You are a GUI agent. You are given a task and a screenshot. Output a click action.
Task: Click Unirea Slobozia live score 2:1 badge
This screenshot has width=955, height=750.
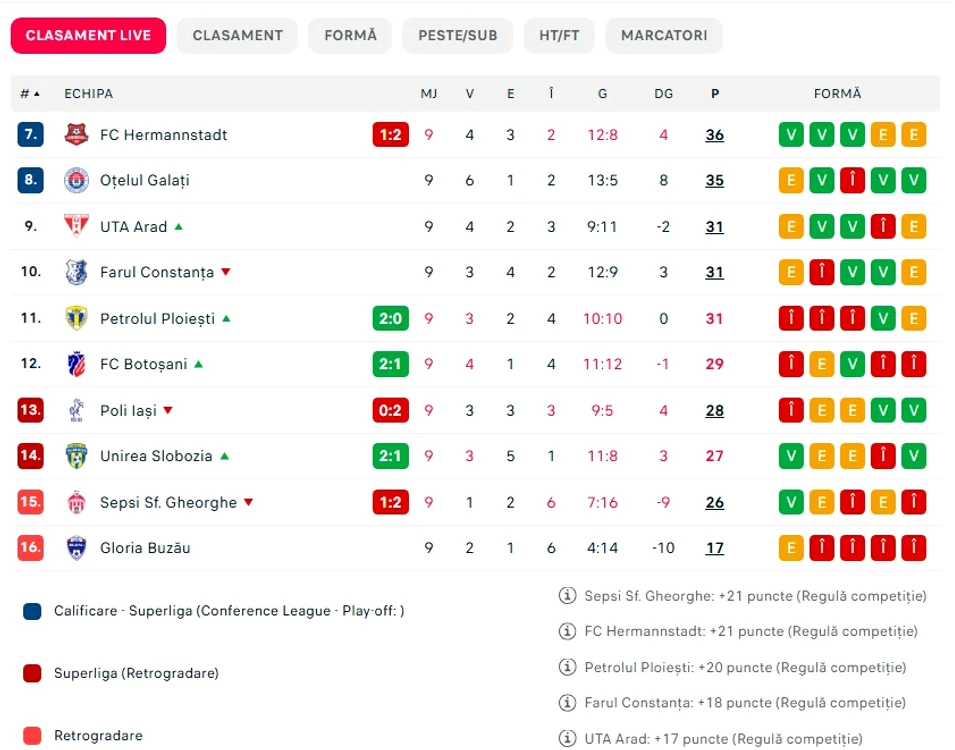pos(390,456)
